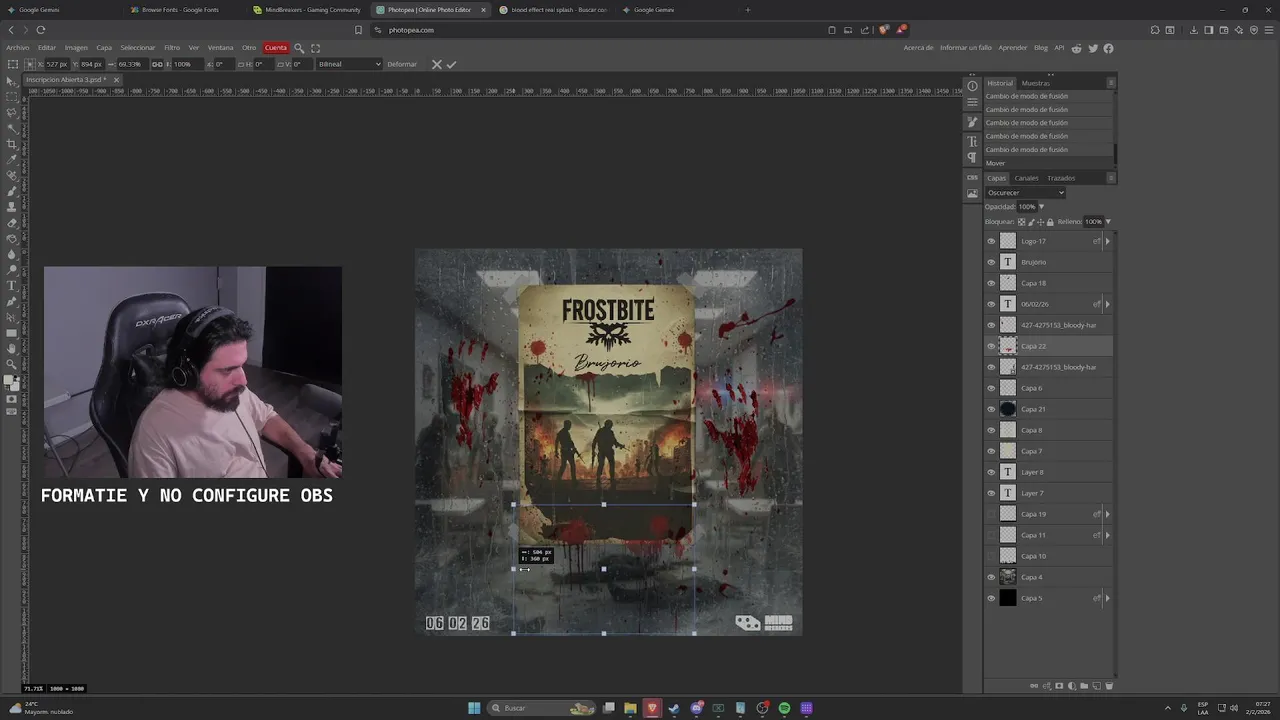The height and width of the screenshot is (720, 1280).
Task: Select the Move tool
Action: pyautogui.click(x=12, y=81)
